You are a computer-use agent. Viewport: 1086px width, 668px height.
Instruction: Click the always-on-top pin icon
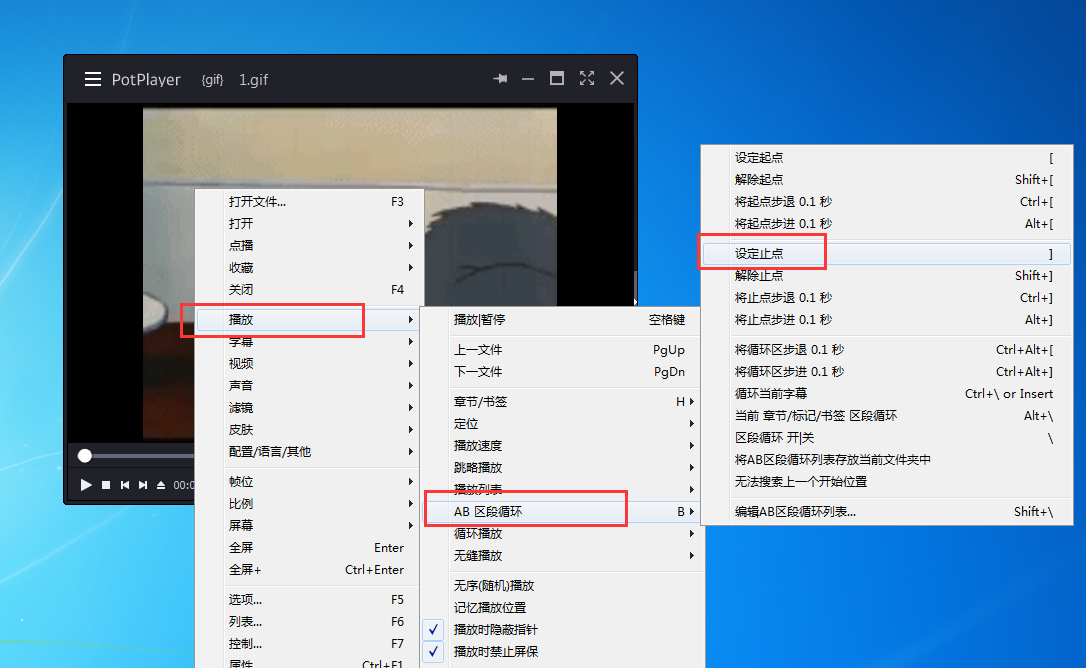[499, 77]
